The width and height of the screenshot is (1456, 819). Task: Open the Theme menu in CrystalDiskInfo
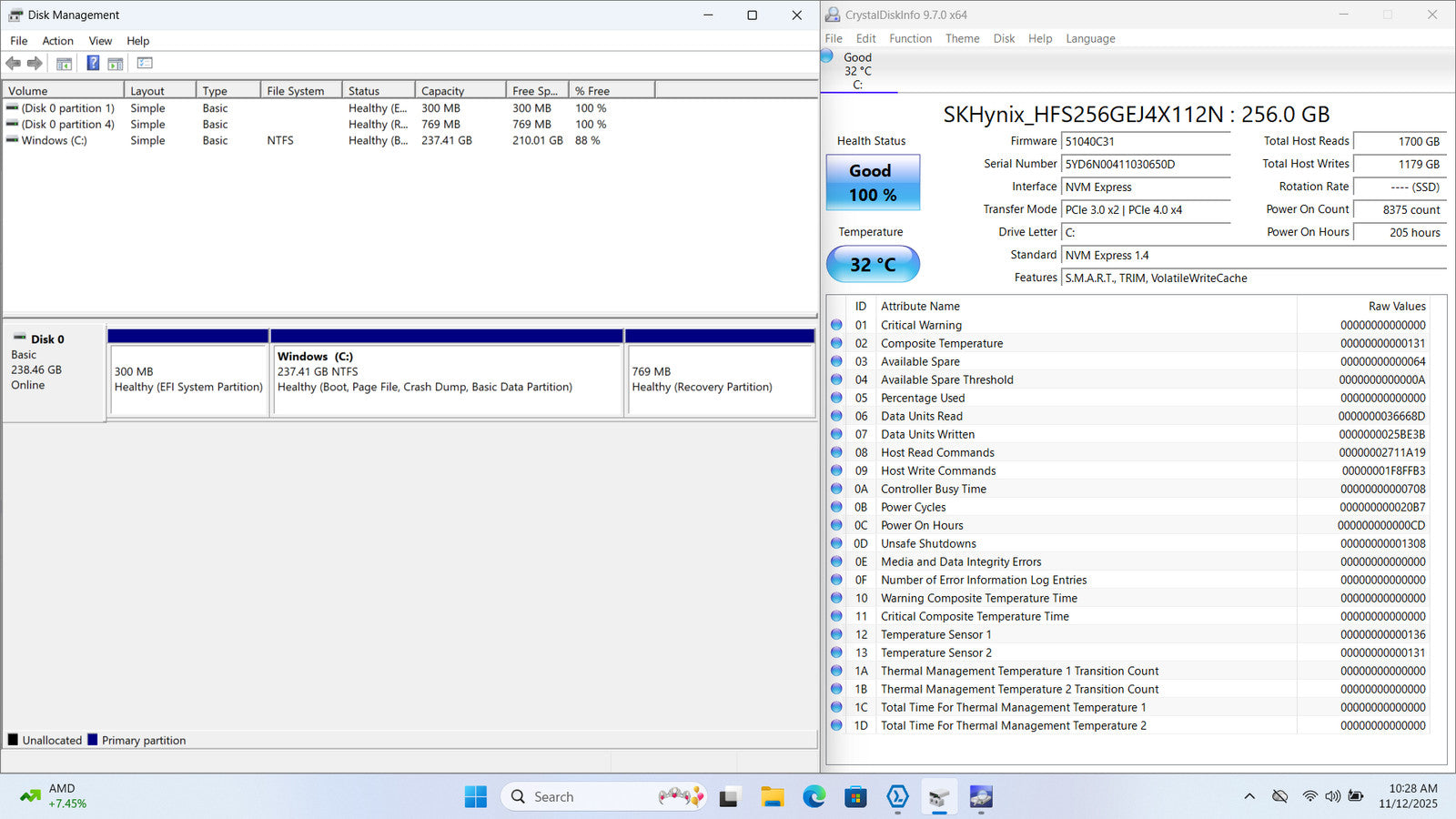(x=962, y=39)
